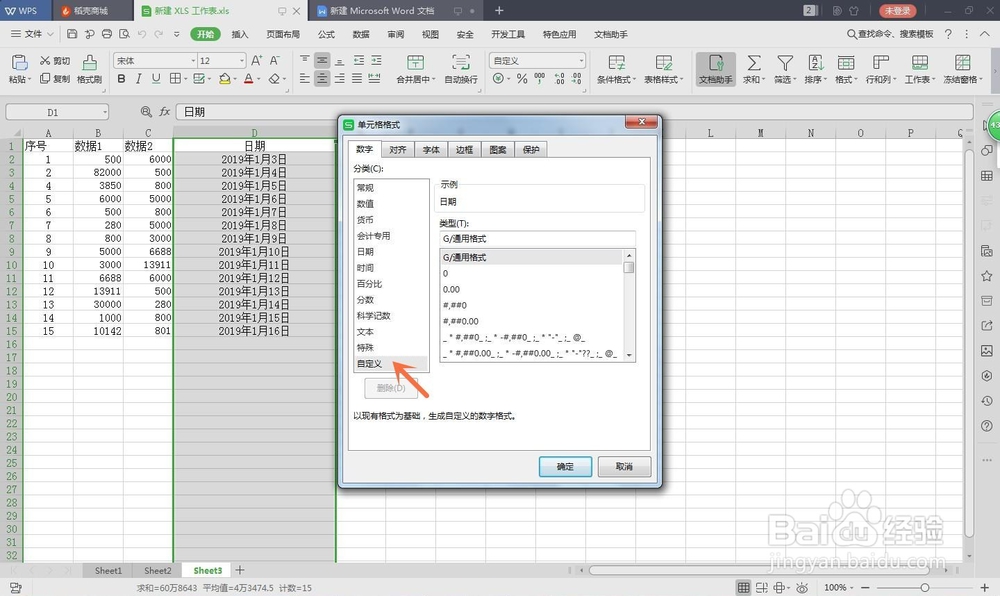
Task: Click the Sort (排序) icon
Action: [x=815, y=62]
